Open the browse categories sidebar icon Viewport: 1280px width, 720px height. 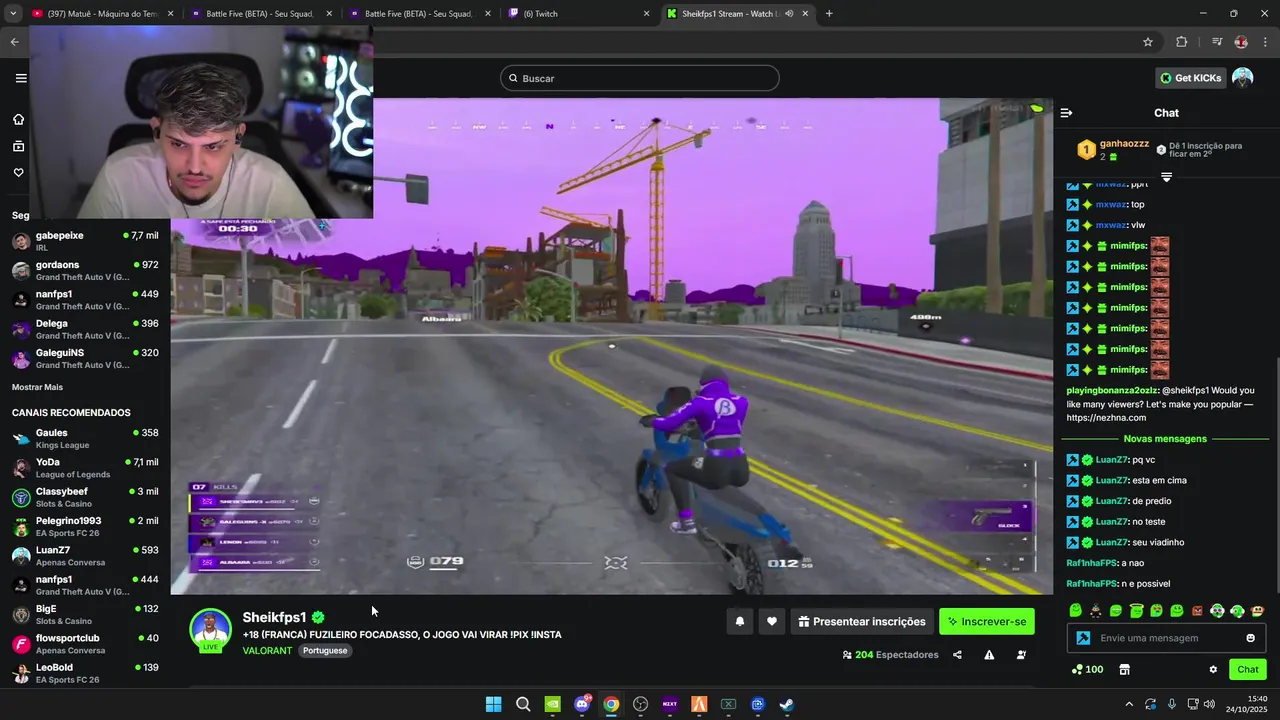coord(18,146)
